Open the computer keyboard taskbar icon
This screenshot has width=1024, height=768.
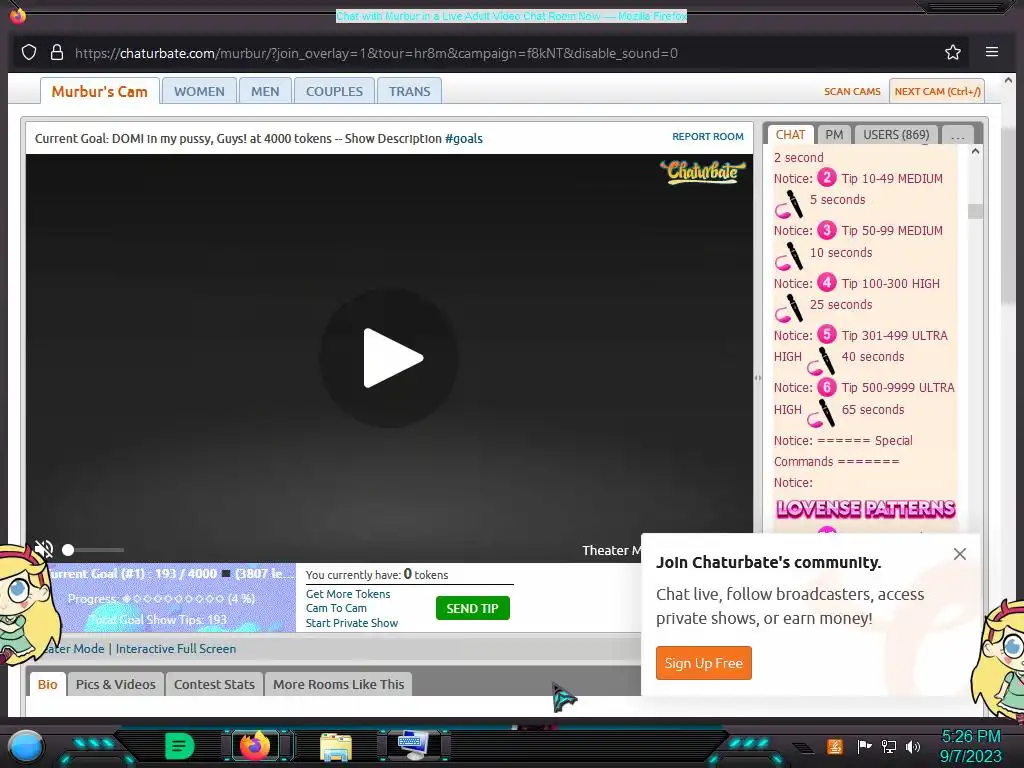pyautogui.click(x=413, y=746)
